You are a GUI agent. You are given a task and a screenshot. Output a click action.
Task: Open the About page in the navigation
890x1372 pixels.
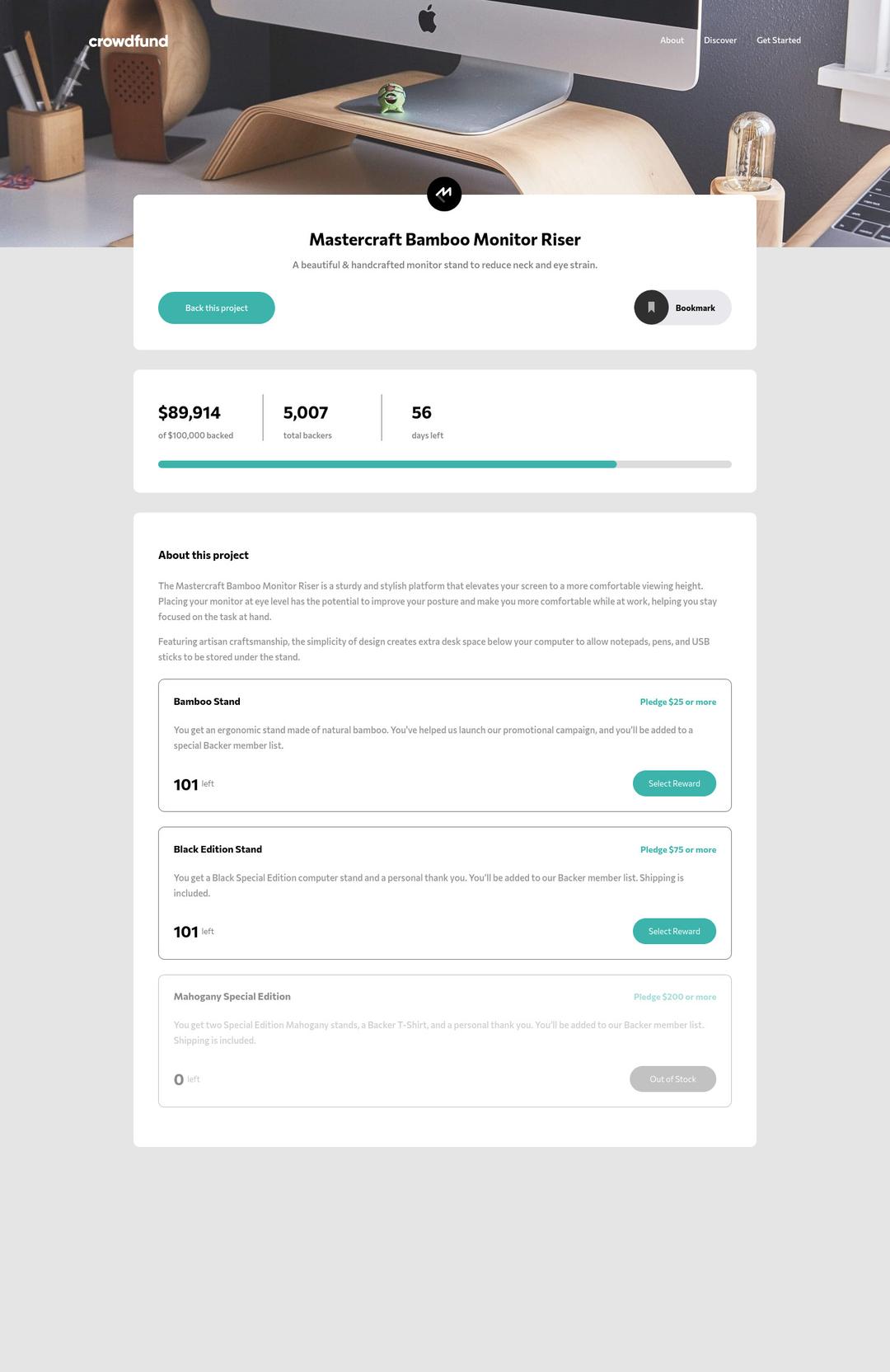(672, 40)
